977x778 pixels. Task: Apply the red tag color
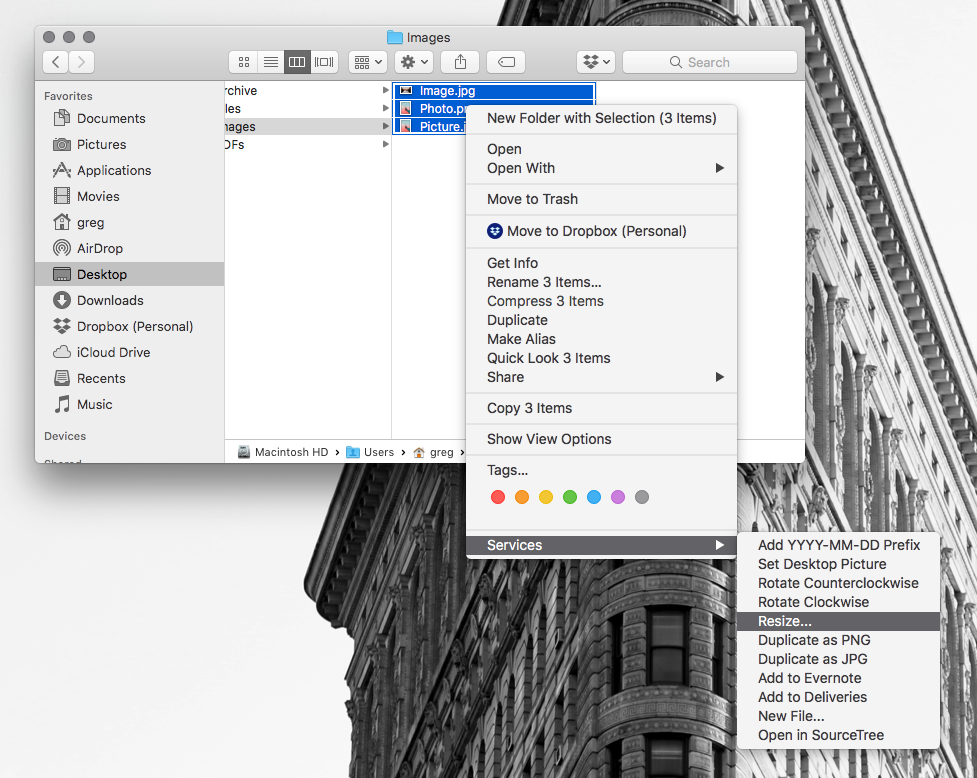pyautogui.click(x=498, y=497)
